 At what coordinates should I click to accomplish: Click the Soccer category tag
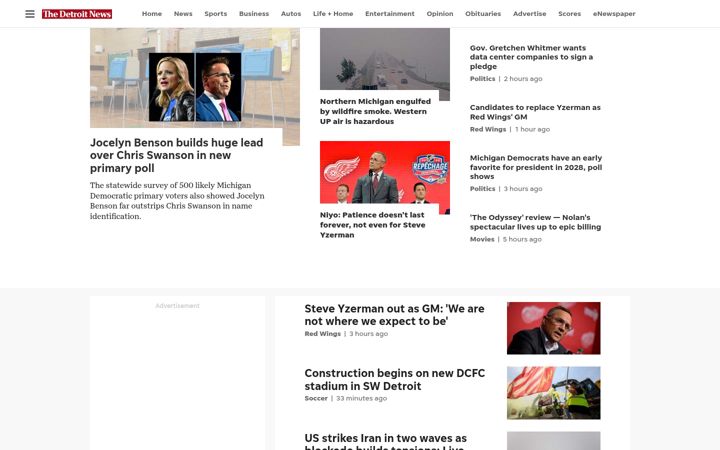tap(316, 398)
